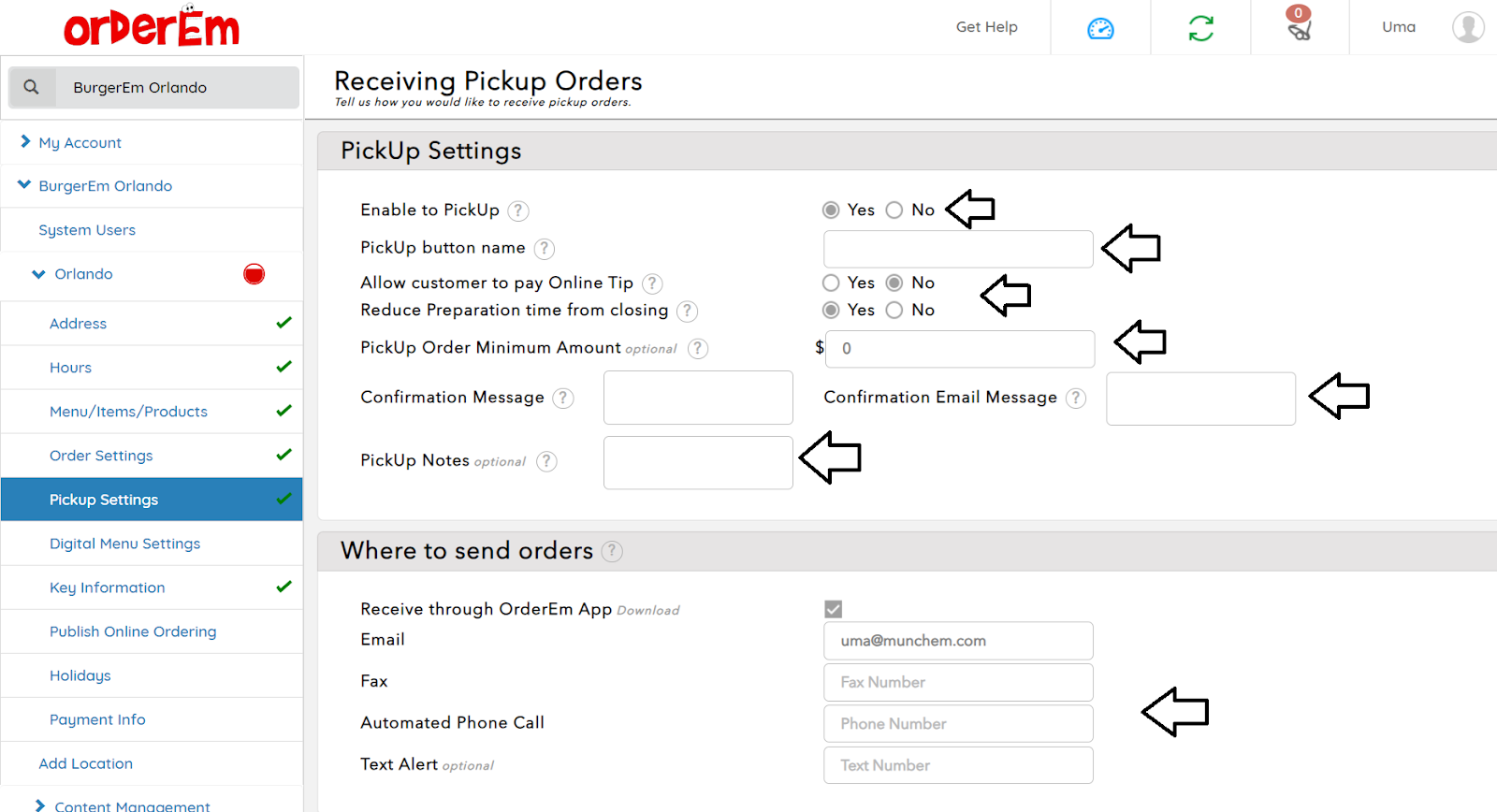
Task: Click the Download link for OrderEm App
Action: 647,611
